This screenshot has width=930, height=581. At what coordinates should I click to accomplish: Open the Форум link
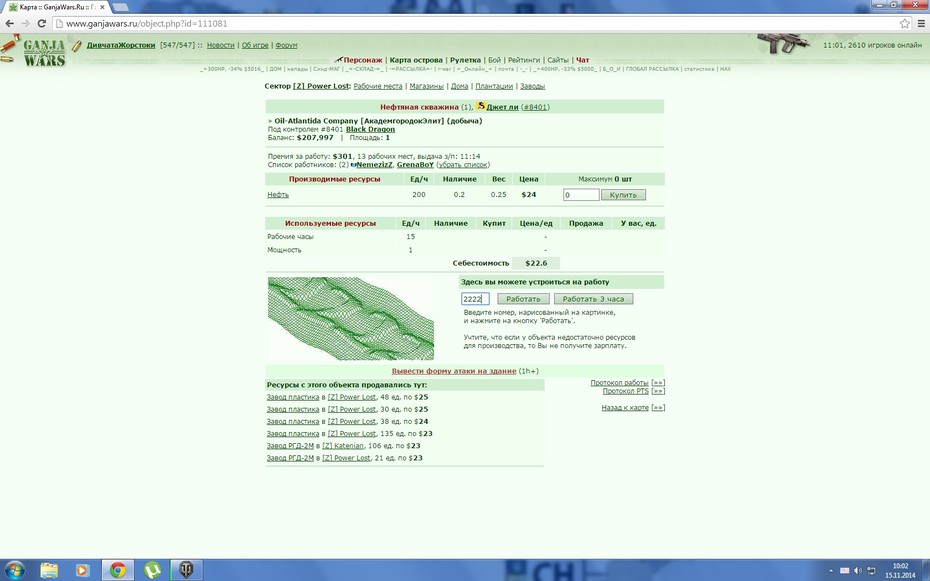pos(286,45)
